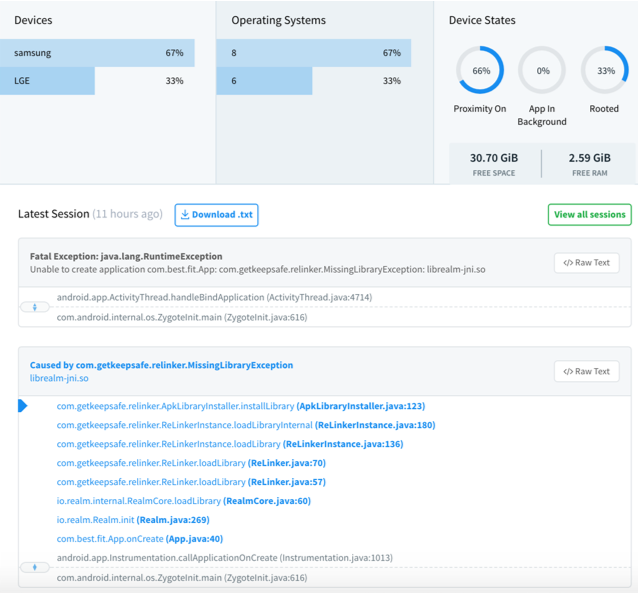Click the 30.70 GiB free space value

point(494,158)
